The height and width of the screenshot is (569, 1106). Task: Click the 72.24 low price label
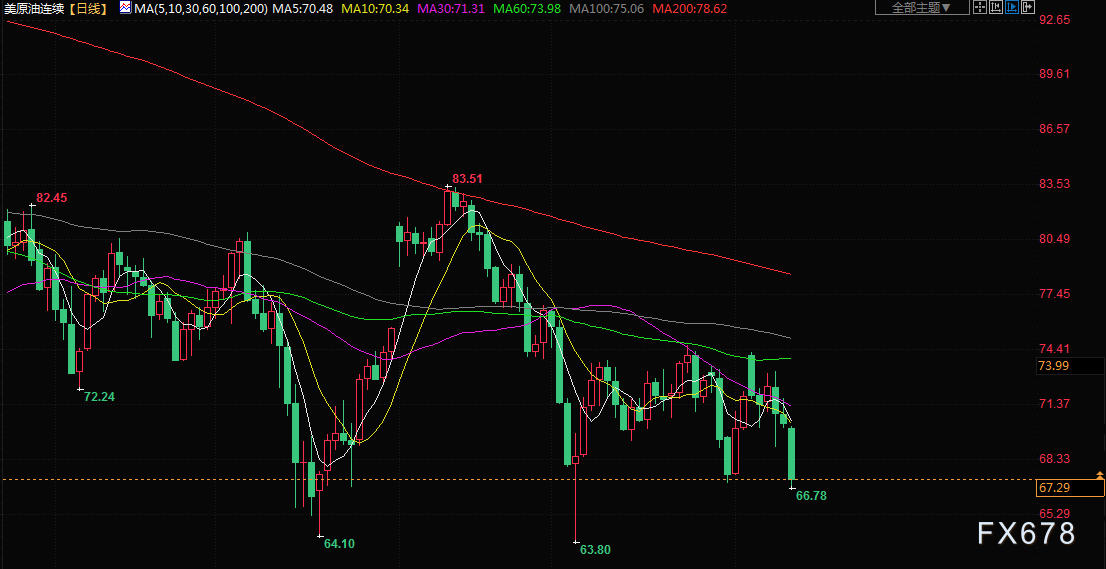tap(99, 396)
